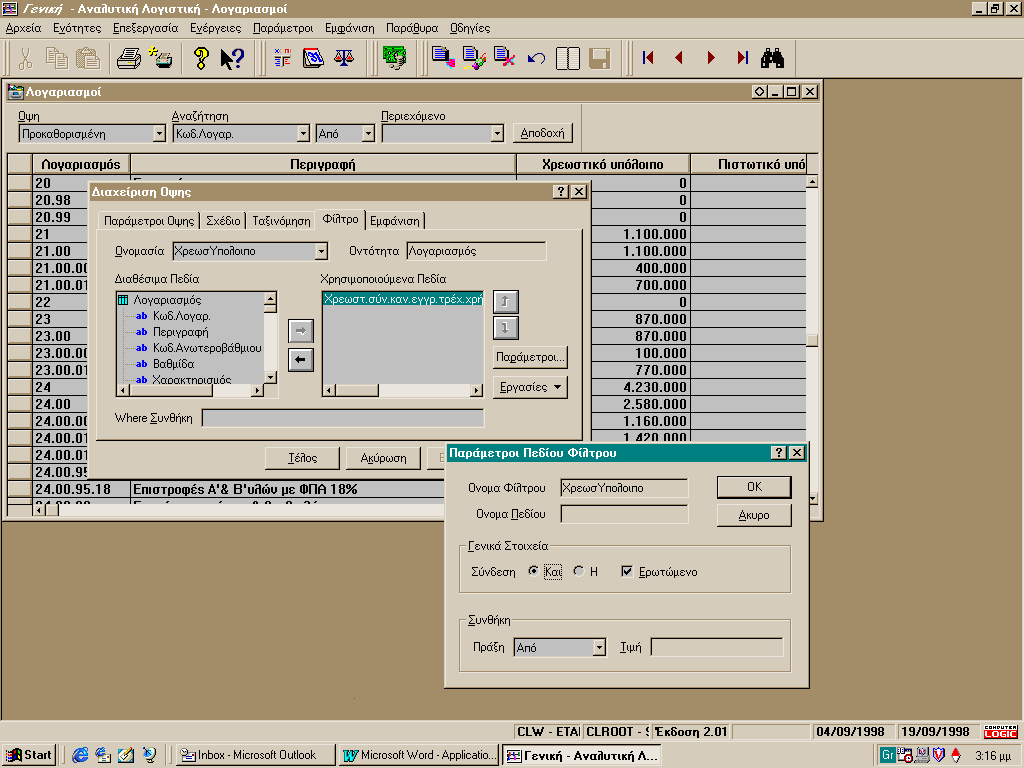Select the Και radio button

533,571
